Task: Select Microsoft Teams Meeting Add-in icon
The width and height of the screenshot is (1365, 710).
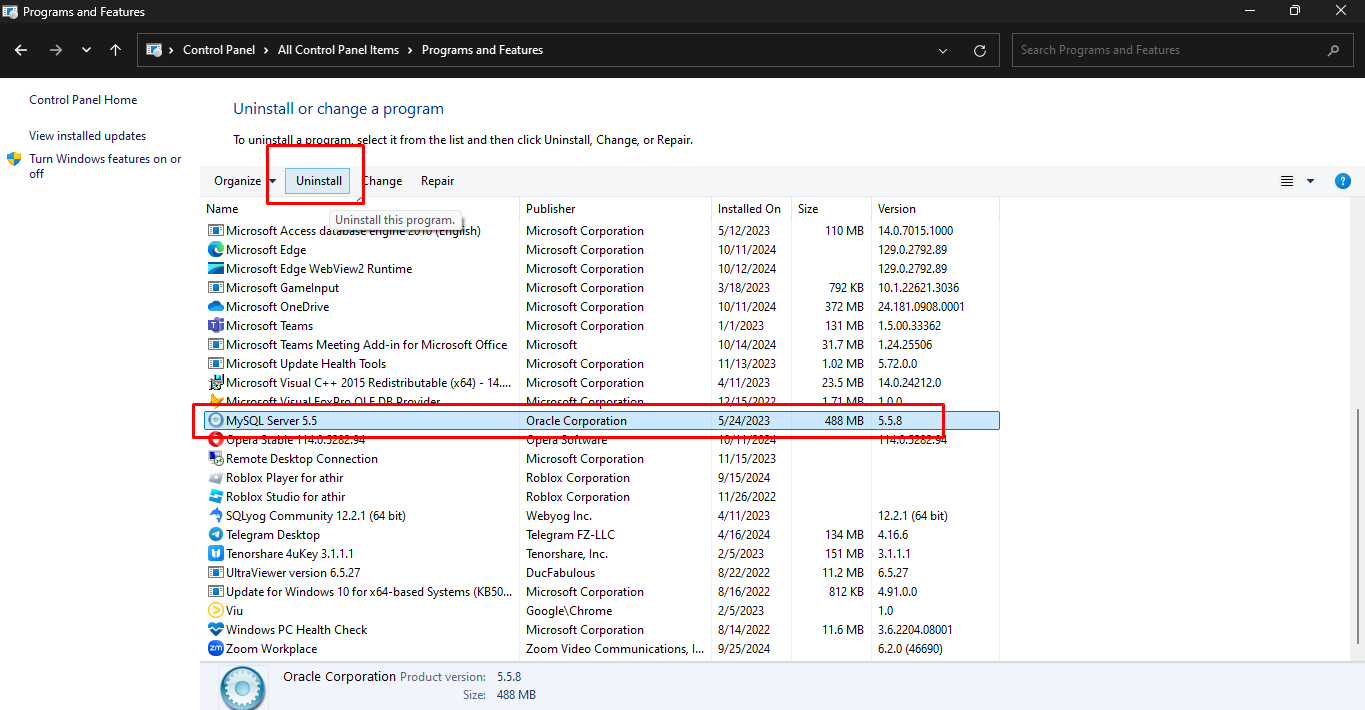Action: tap(215, 345)
